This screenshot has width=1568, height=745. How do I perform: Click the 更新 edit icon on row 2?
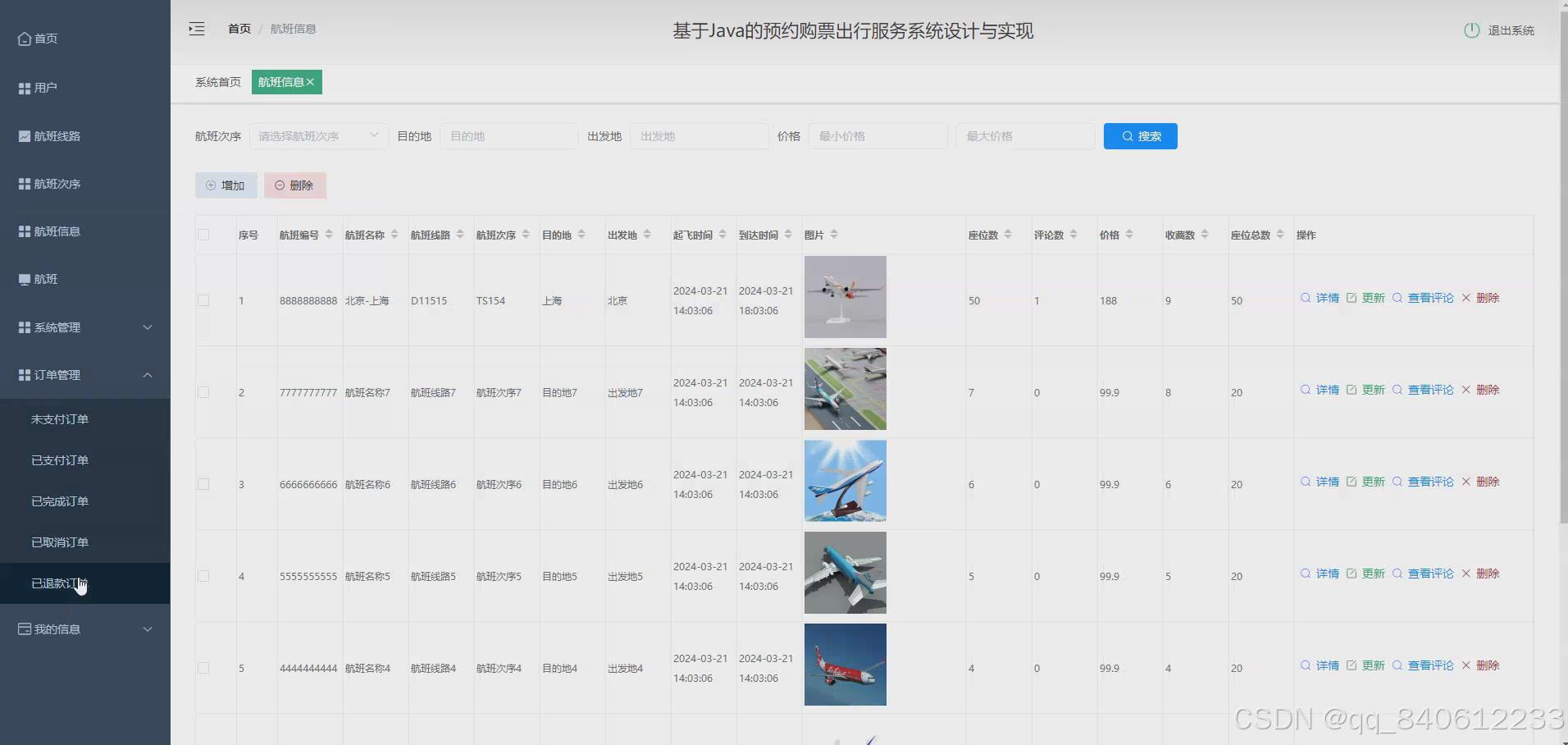[1351, 390]
